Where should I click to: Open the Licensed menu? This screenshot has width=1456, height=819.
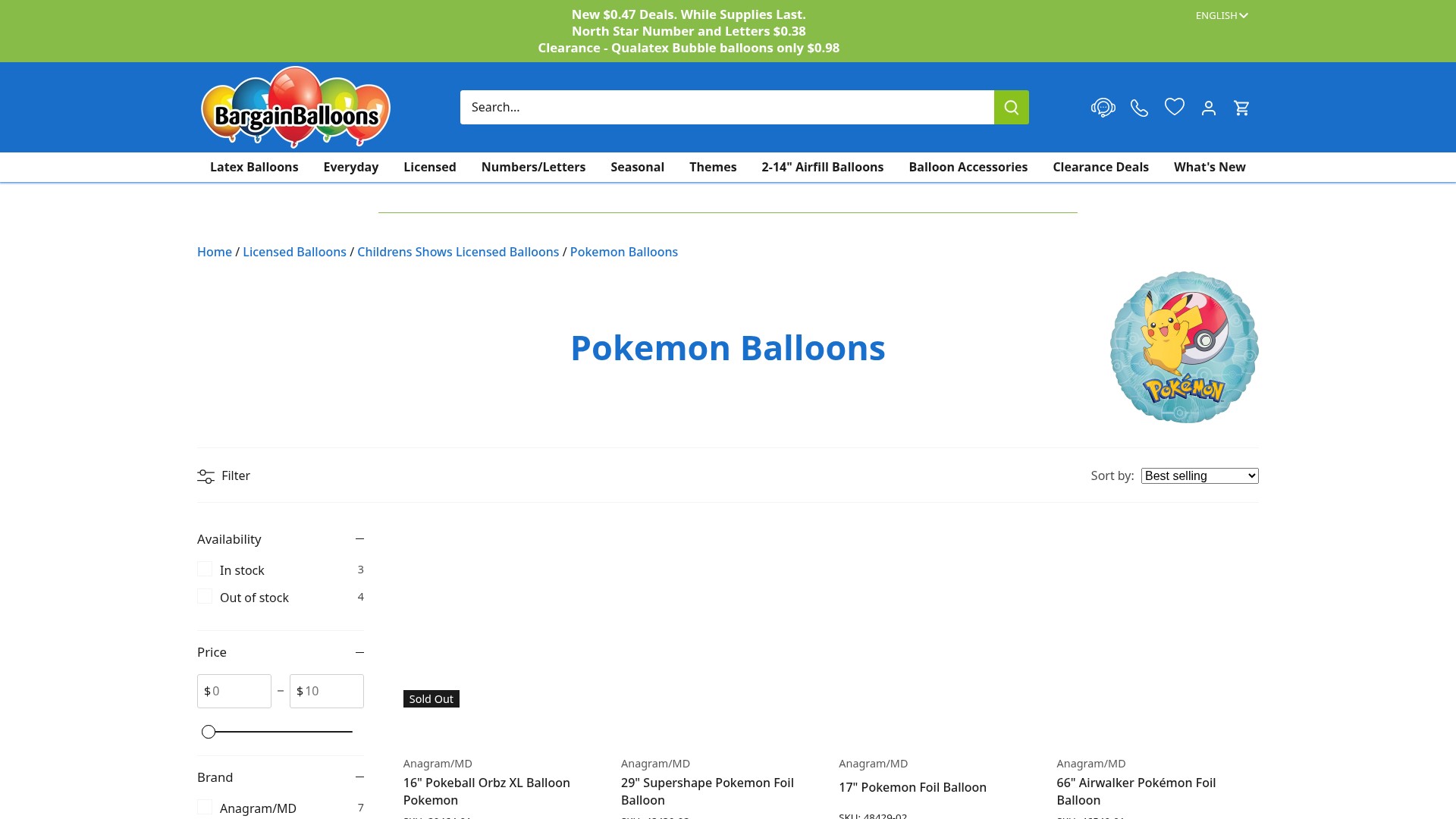(x=430, y=167)
